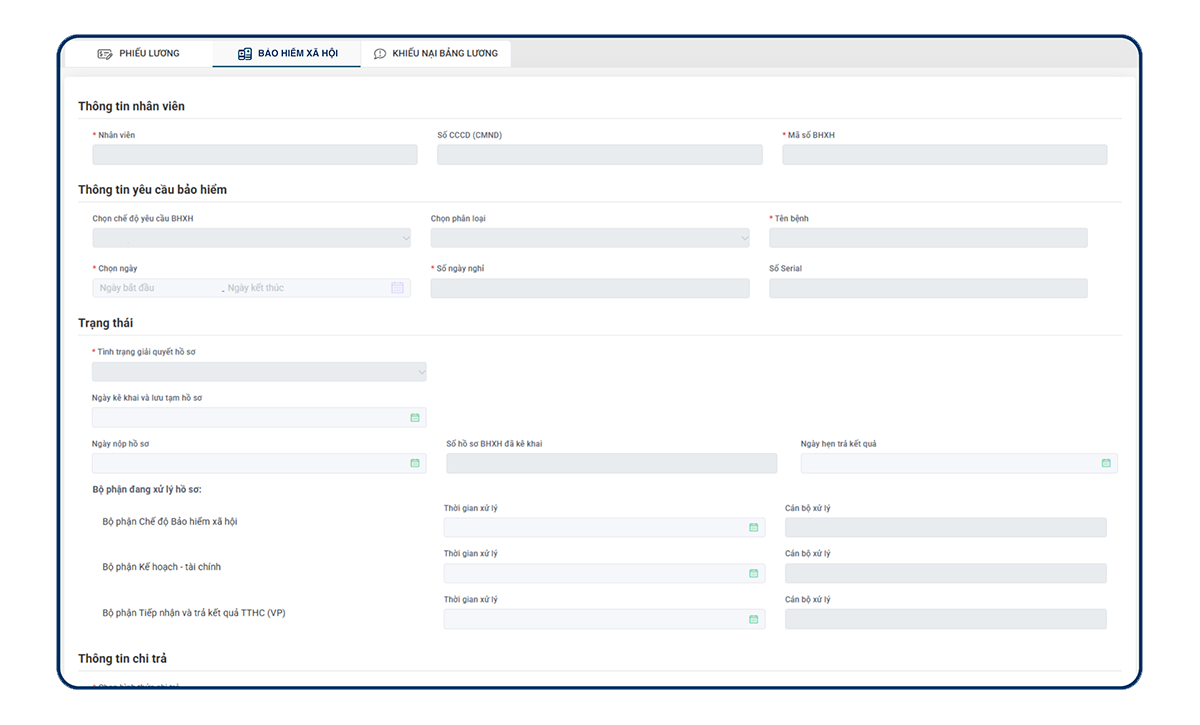Image resolution: width=1200 pixels, height=725 pixels.
Task: Select Cán bộ xử lý field for Tiếp nhận và trả kết quả
Action: [x=946, y=620]
